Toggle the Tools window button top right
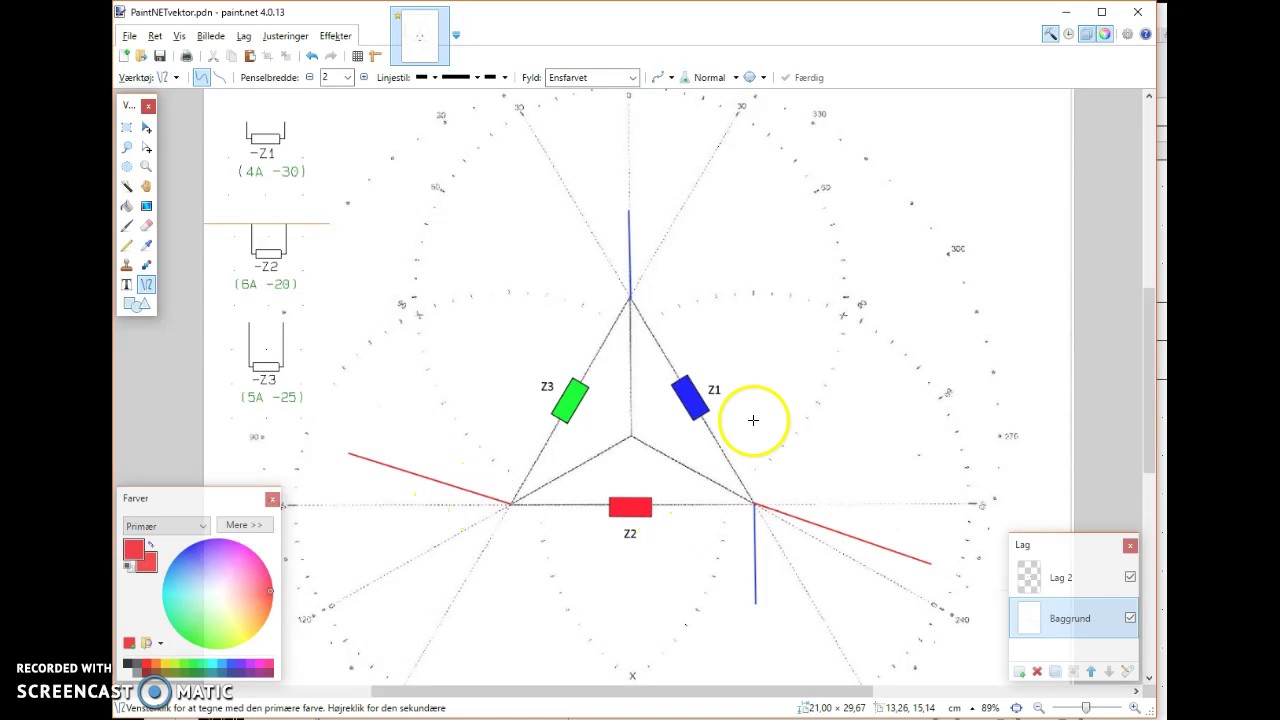Screen dimensions: 1280x720 (1050, 34)
